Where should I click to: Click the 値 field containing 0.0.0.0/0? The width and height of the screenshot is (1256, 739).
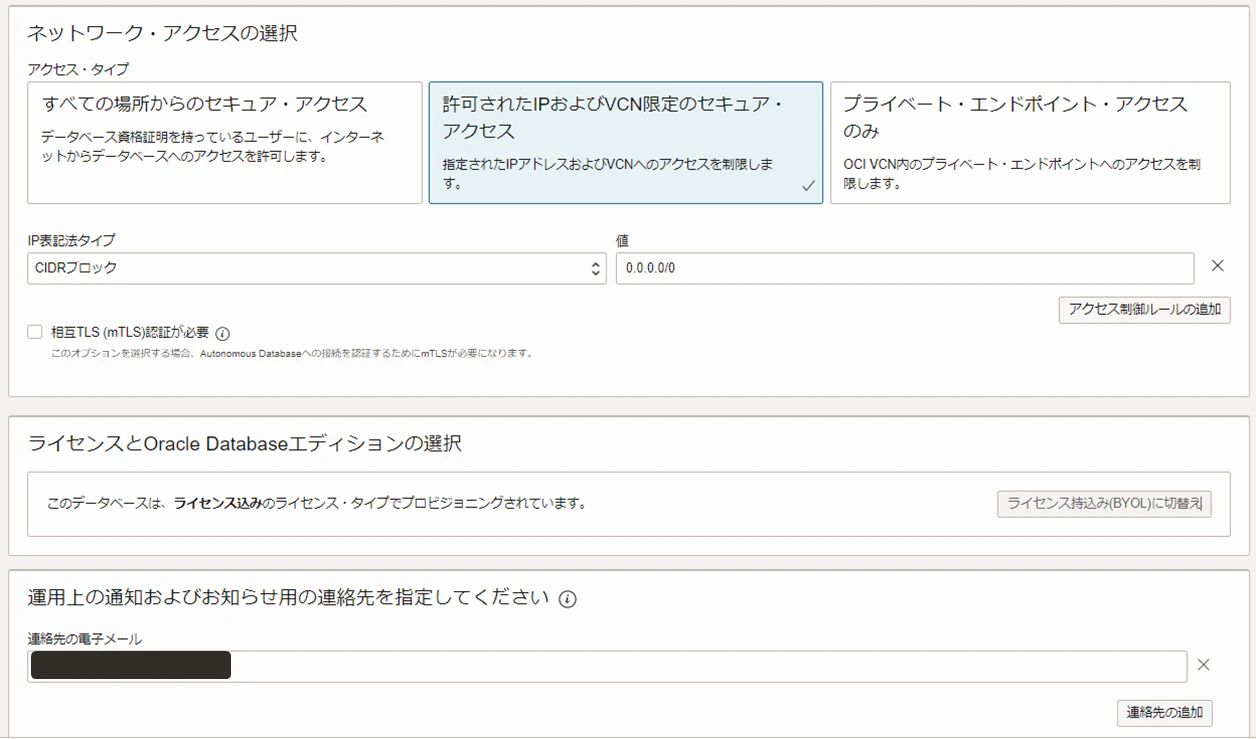click(905, 268)
